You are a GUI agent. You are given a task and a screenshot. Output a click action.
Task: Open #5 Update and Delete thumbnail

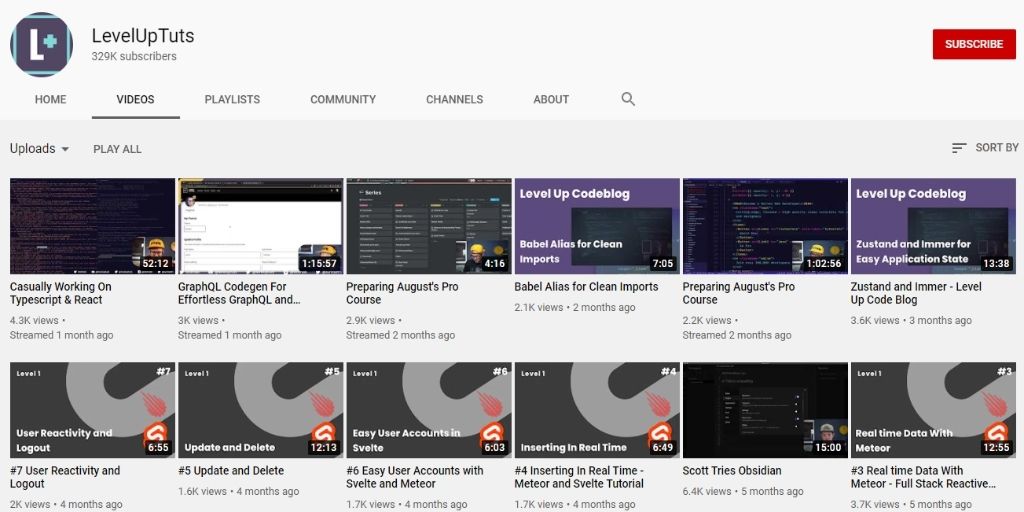[x=261, y=410]
